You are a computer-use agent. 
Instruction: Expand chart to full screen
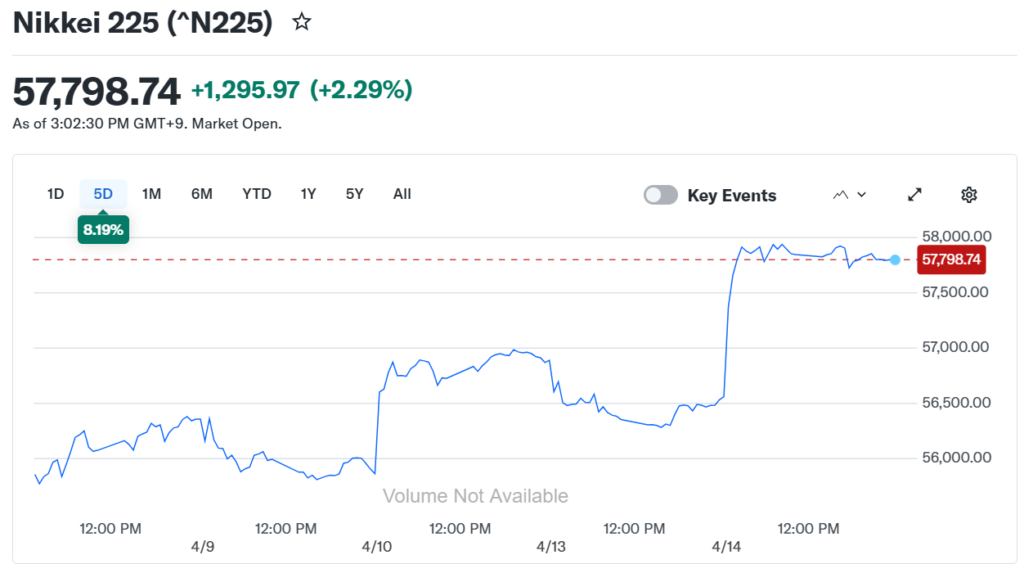pyautogui.click(x=915, y=195)
